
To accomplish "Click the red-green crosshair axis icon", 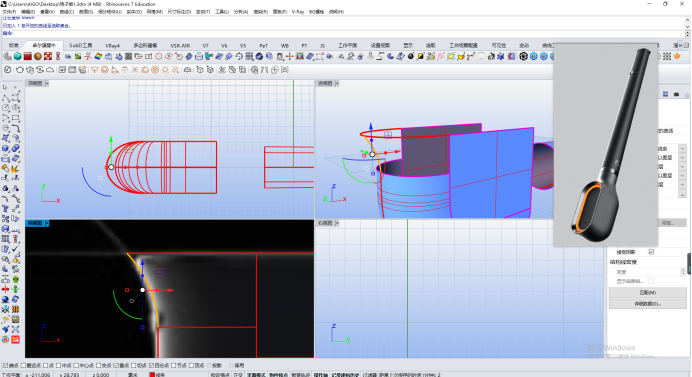I will pyautogui.click(x=290, y=57).
